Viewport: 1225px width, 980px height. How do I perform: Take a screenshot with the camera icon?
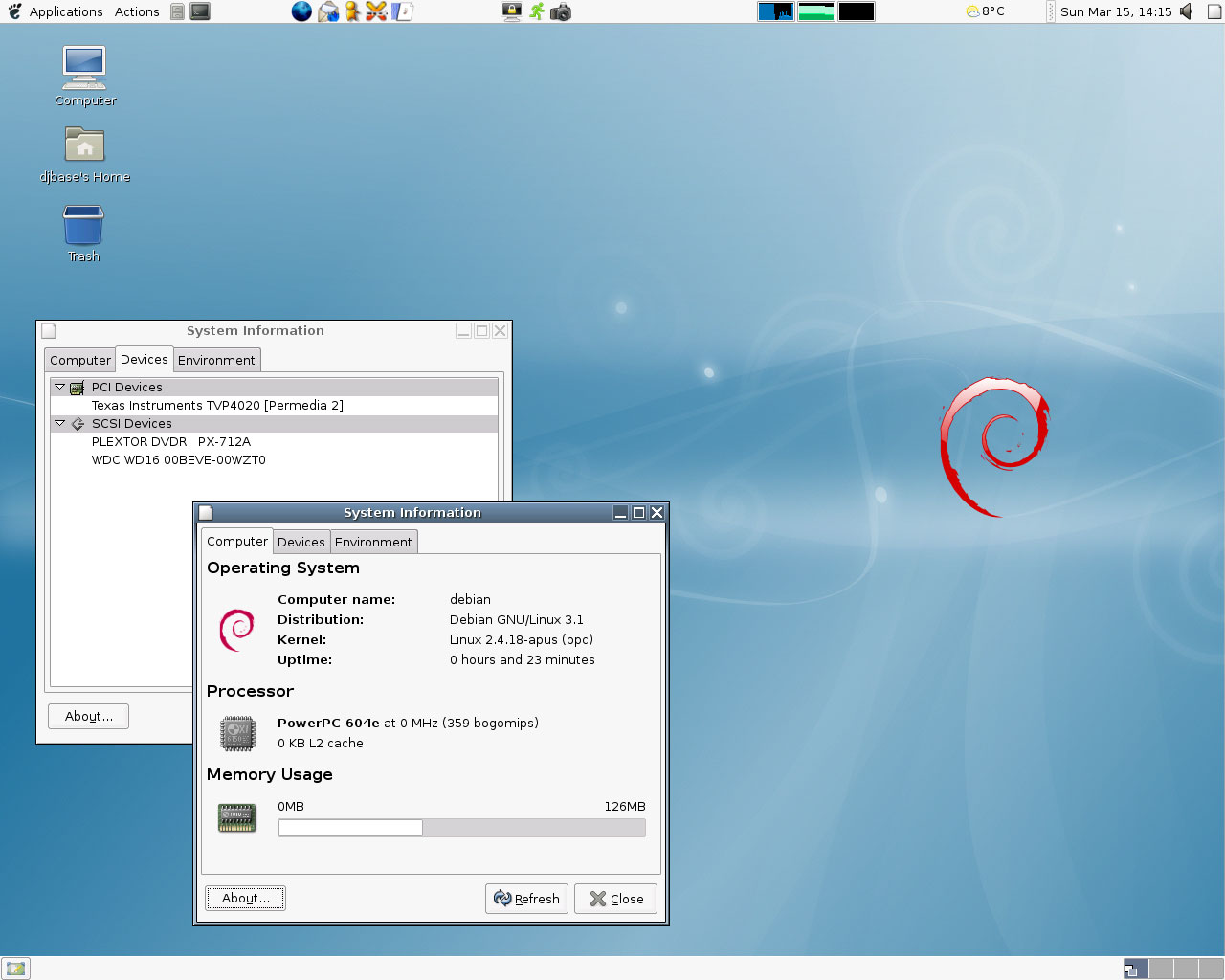[x=562, y=11]
